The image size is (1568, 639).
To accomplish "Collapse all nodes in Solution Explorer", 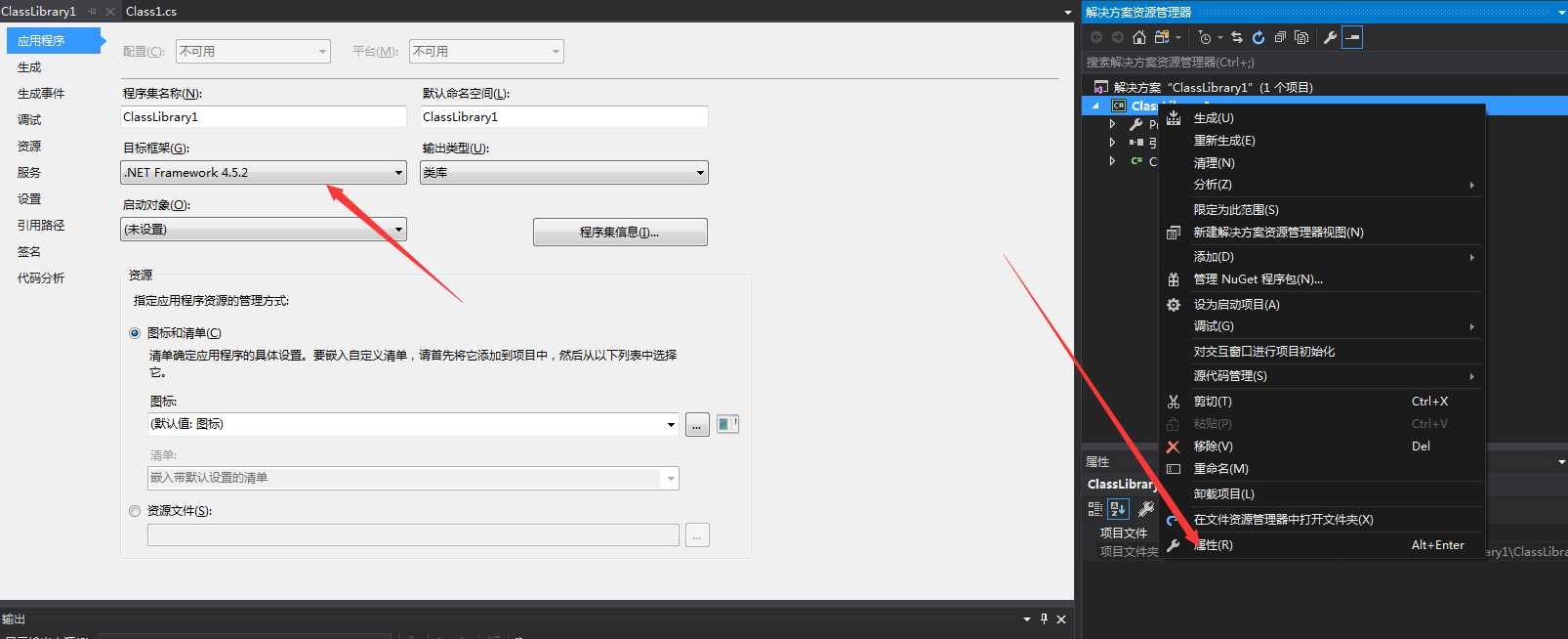I will (1280, 37).
